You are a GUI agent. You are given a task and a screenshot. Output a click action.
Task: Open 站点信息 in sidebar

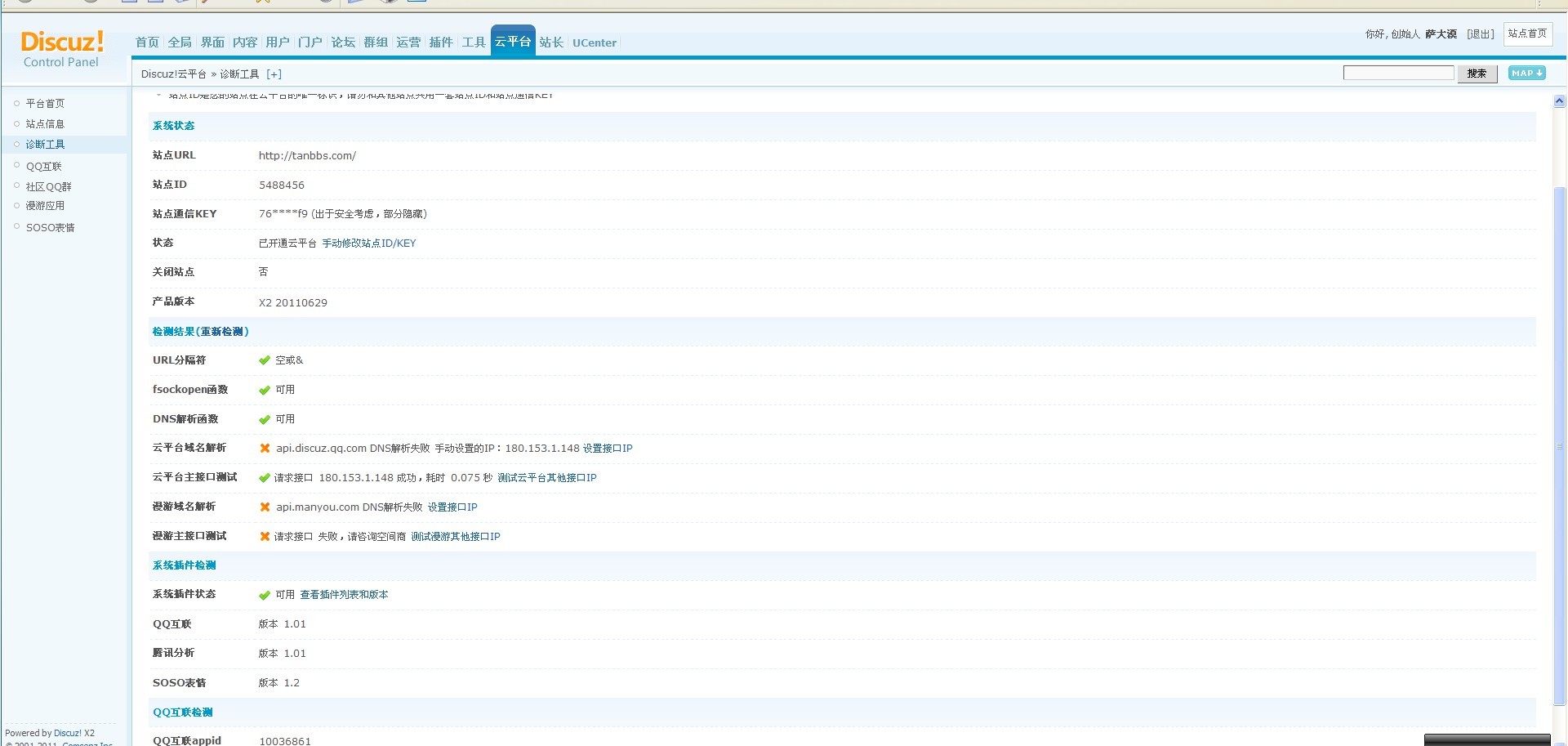tap(45, 123)
